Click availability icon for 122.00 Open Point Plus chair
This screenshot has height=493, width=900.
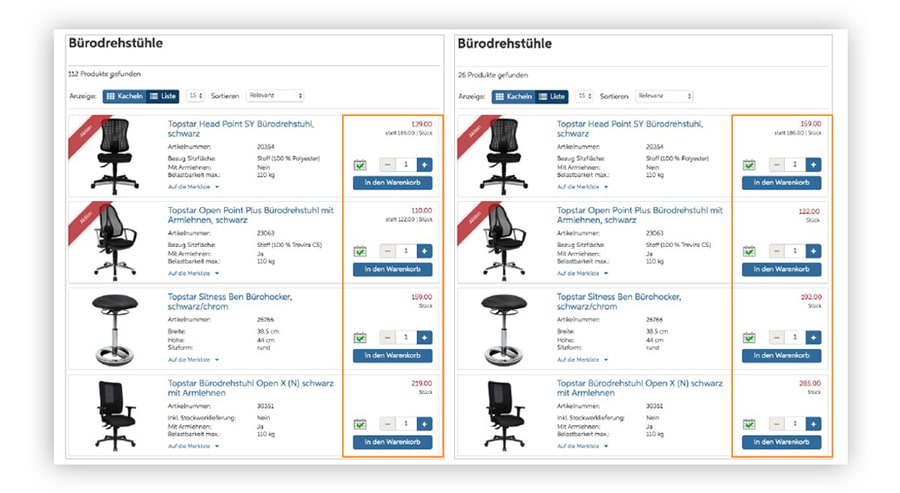point(749,251)
